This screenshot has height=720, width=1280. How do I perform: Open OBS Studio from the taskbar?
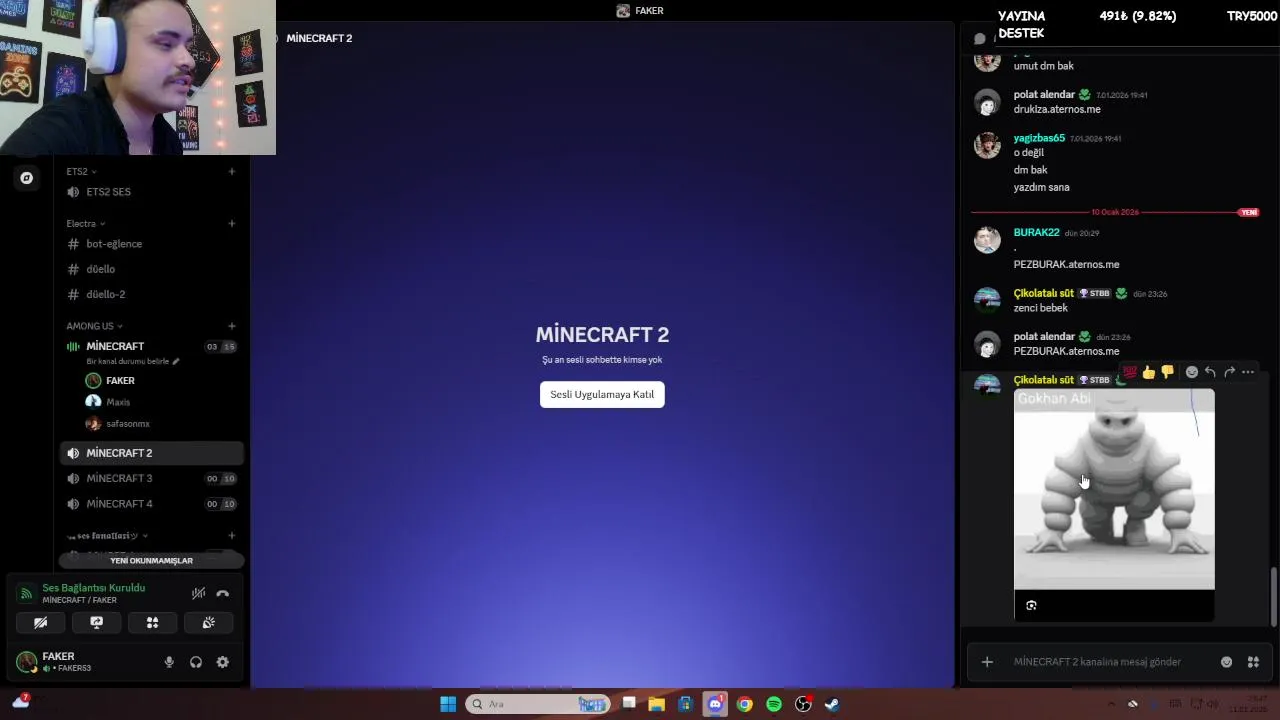coord(803,704)
